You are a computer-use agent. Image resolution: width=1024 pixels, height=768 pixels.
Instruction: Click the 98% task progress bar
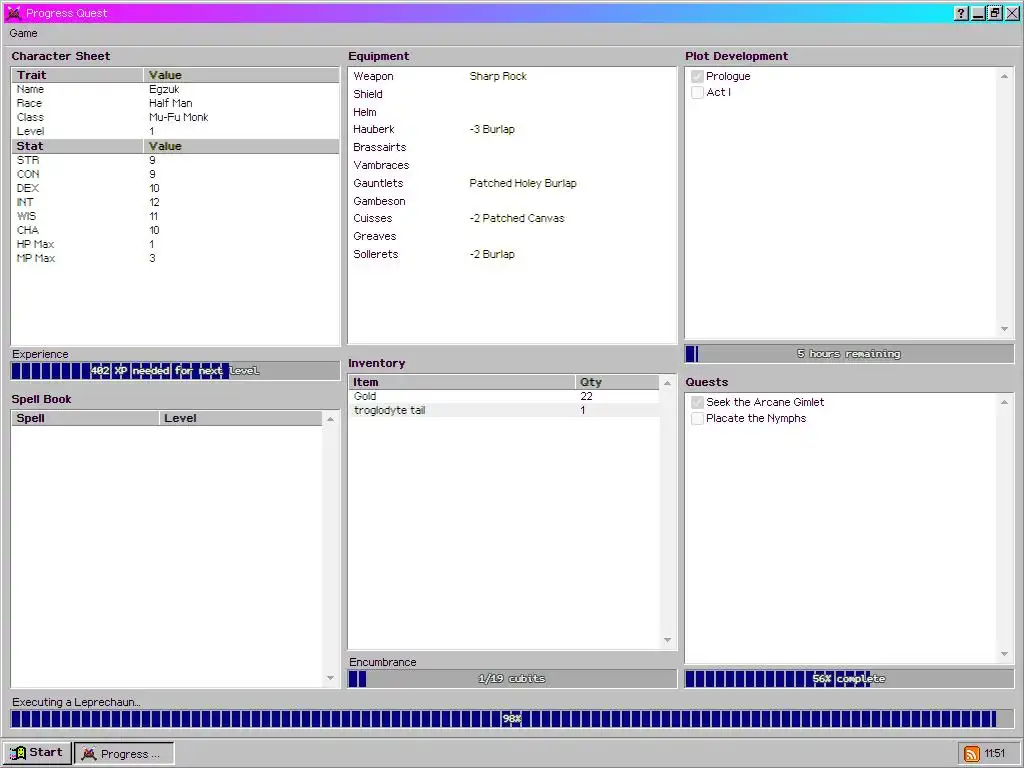[512, 719]
